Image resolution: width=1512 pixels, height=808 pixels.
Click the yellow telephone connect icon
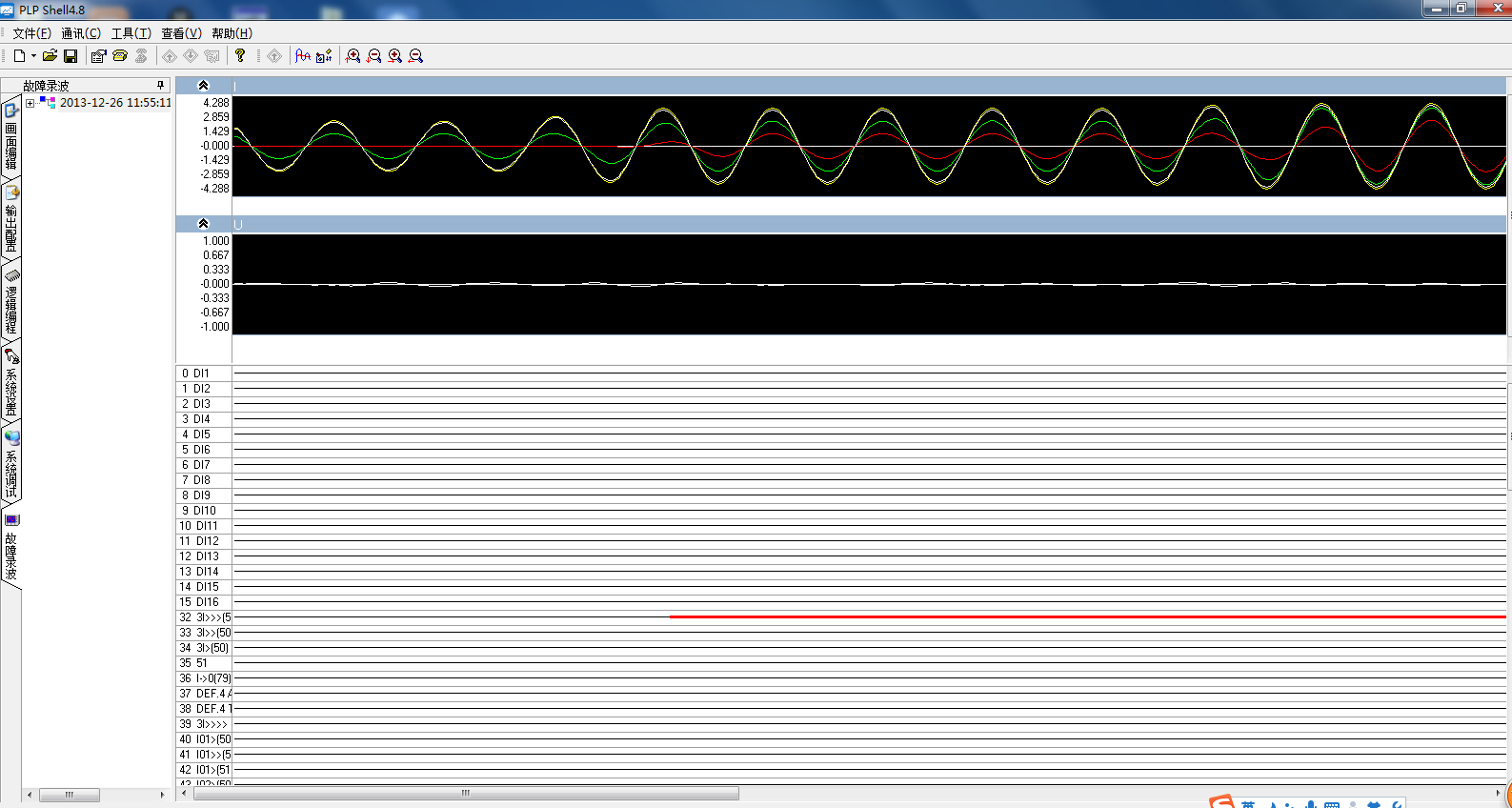pos(120,56)
